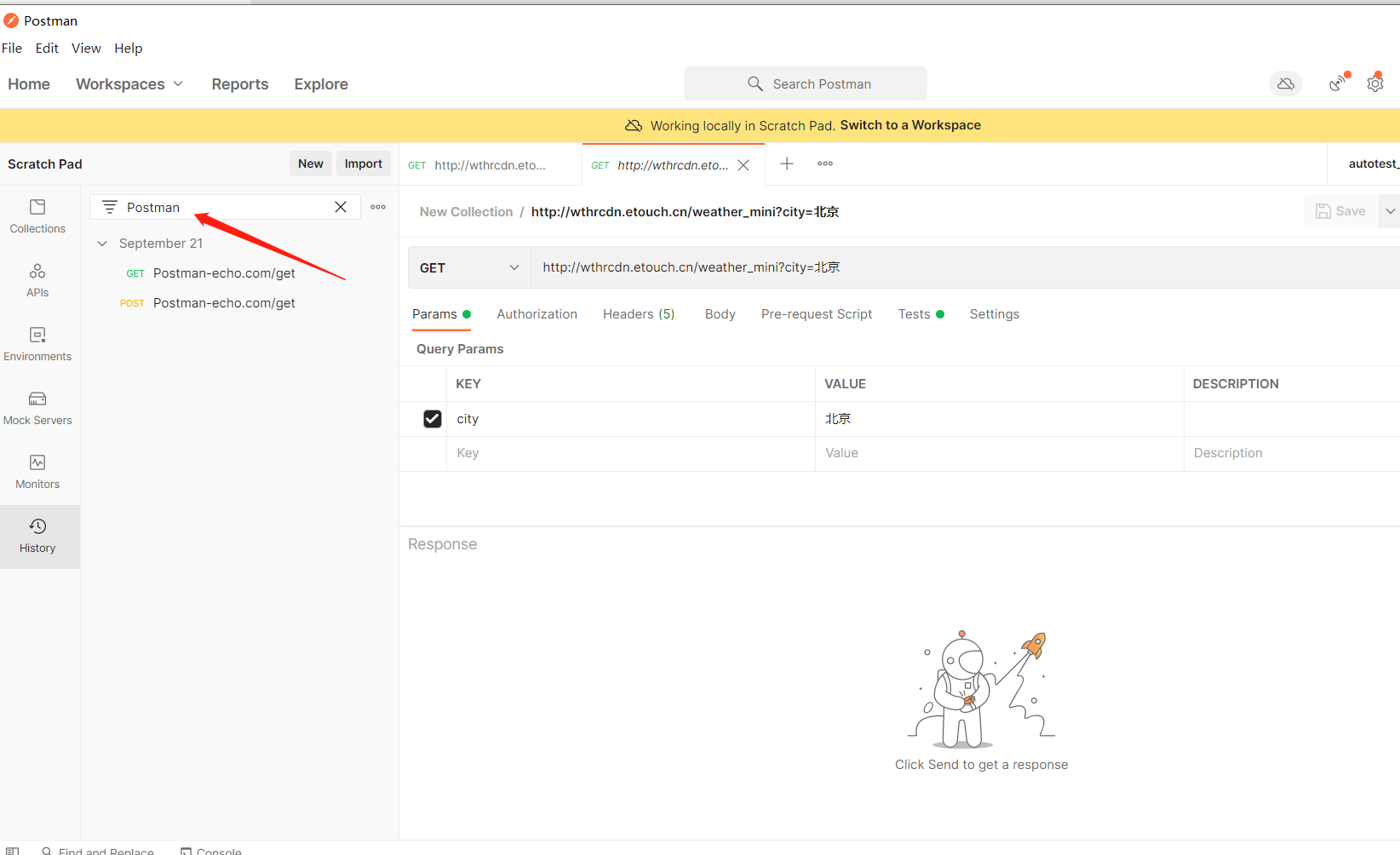Screen dimensions: 1400x855
Task: Open the Help menu
Action: click(x=129, y=48)
